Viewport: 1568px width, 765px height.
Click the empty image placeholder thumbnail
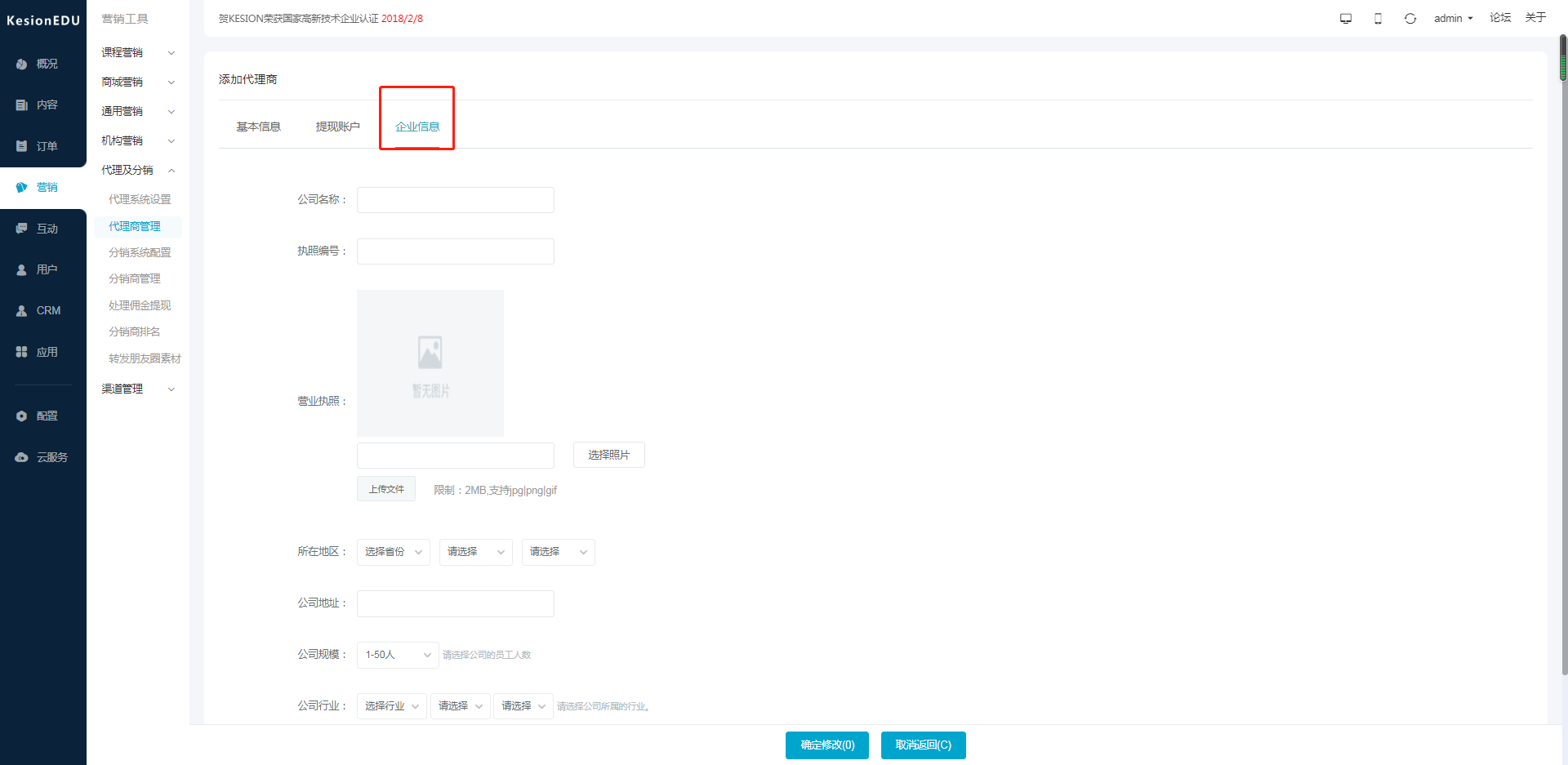[x=430, y=363]
